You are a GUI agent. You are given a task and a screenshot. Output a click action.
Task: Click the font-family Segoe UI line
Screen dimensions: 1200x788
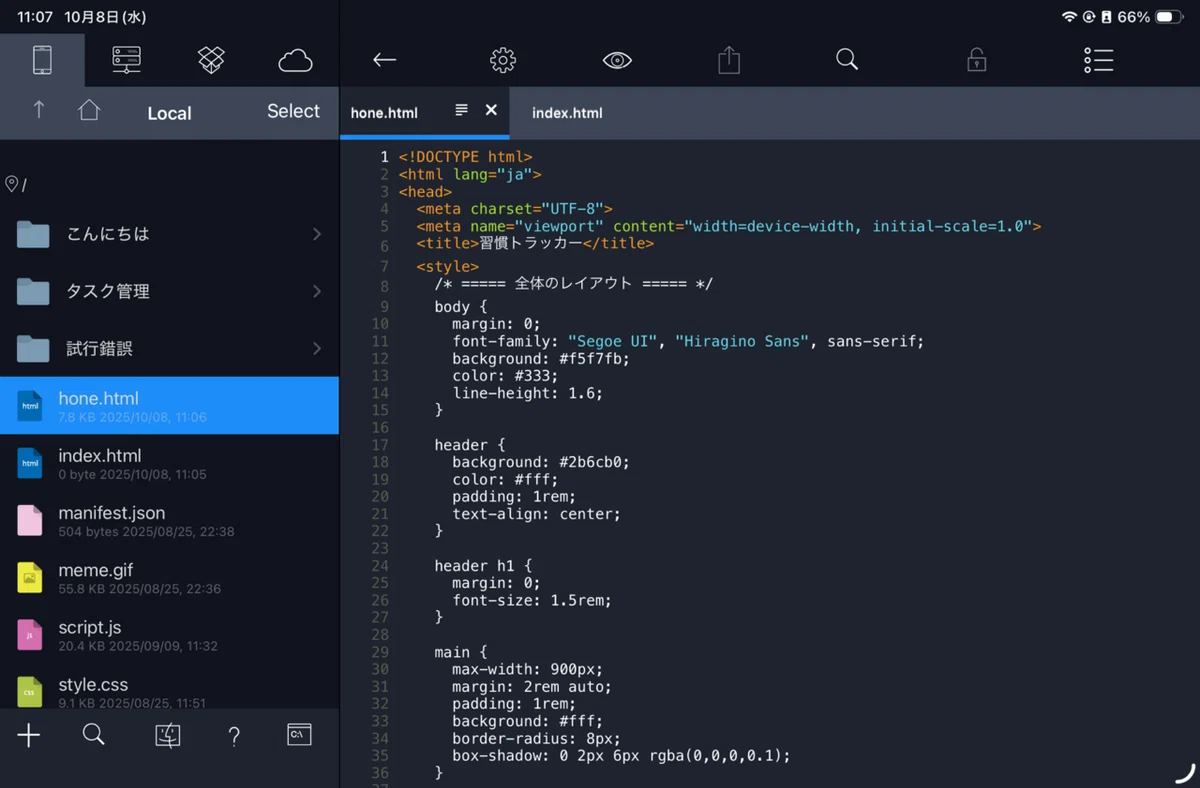coord(688,341)
